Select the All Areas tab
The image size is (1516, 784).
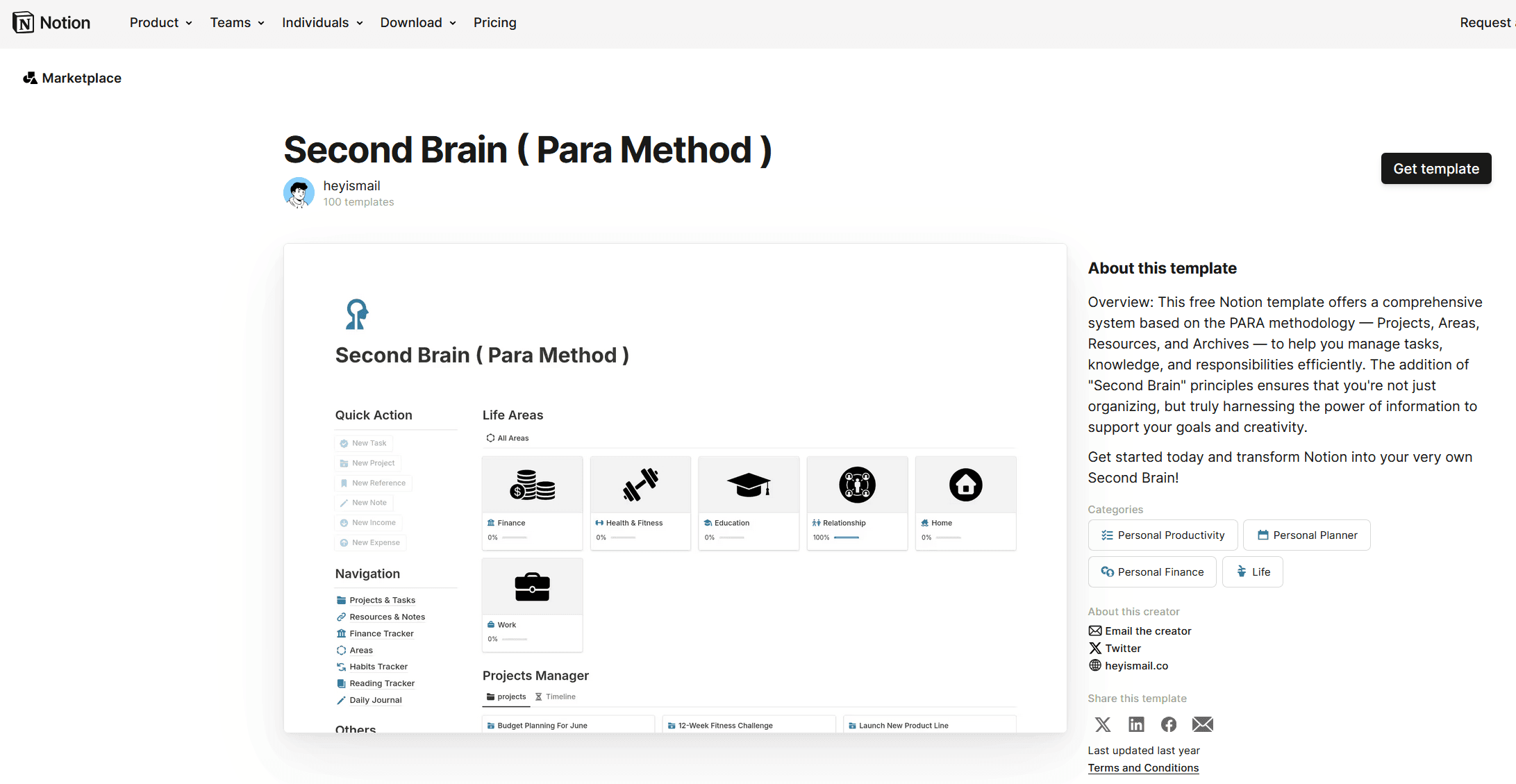click(508, 438)
